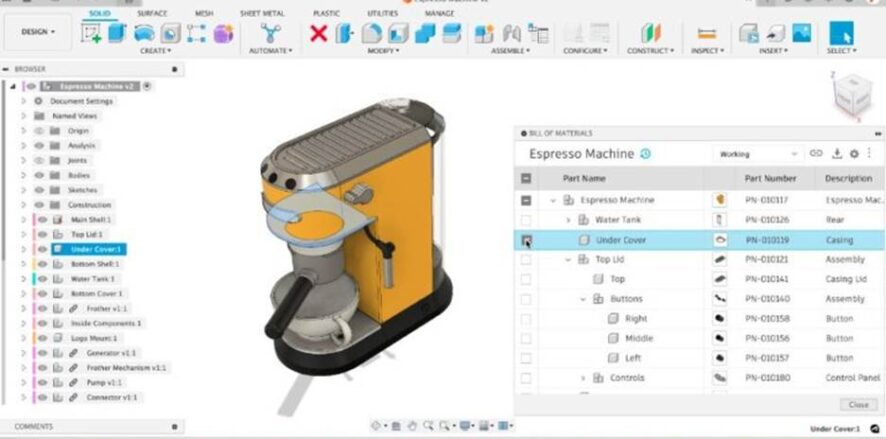Open the Design workspace dropdown
Screen dimensions: 886x439
pyautogui.click(x=38, y=32)
